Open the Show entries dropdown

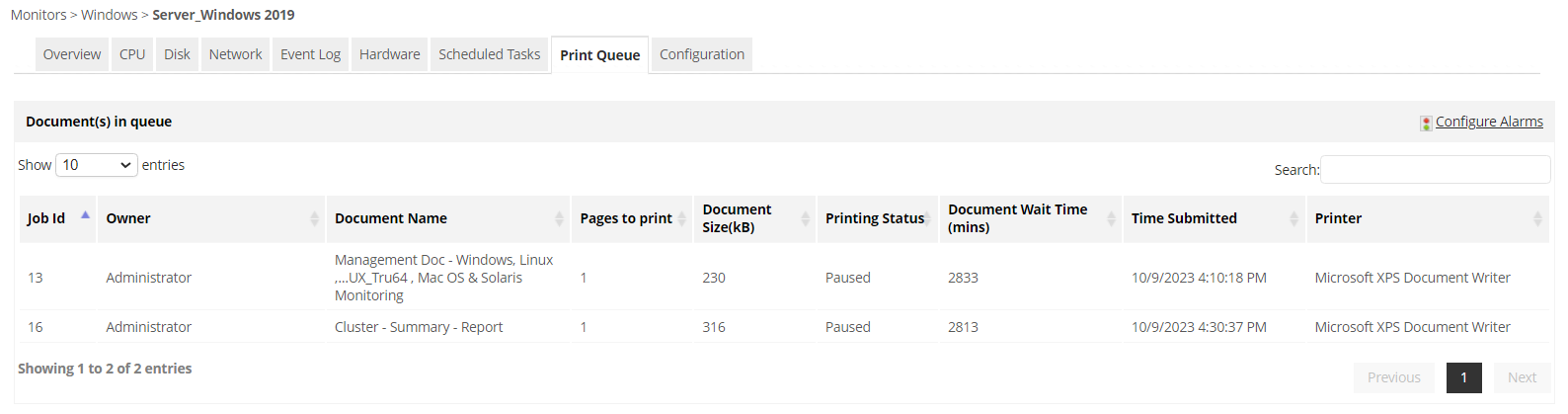(x=97, y=165)
